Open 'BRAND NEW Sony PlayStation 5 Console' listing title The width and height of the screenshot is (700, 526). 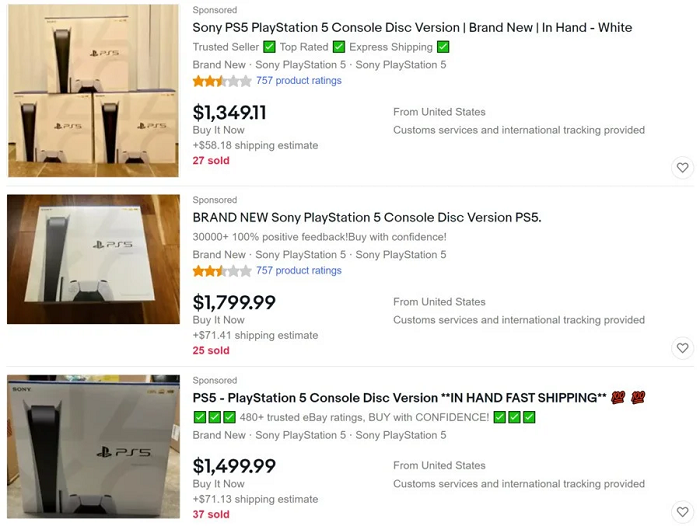(x=366, y=218)
